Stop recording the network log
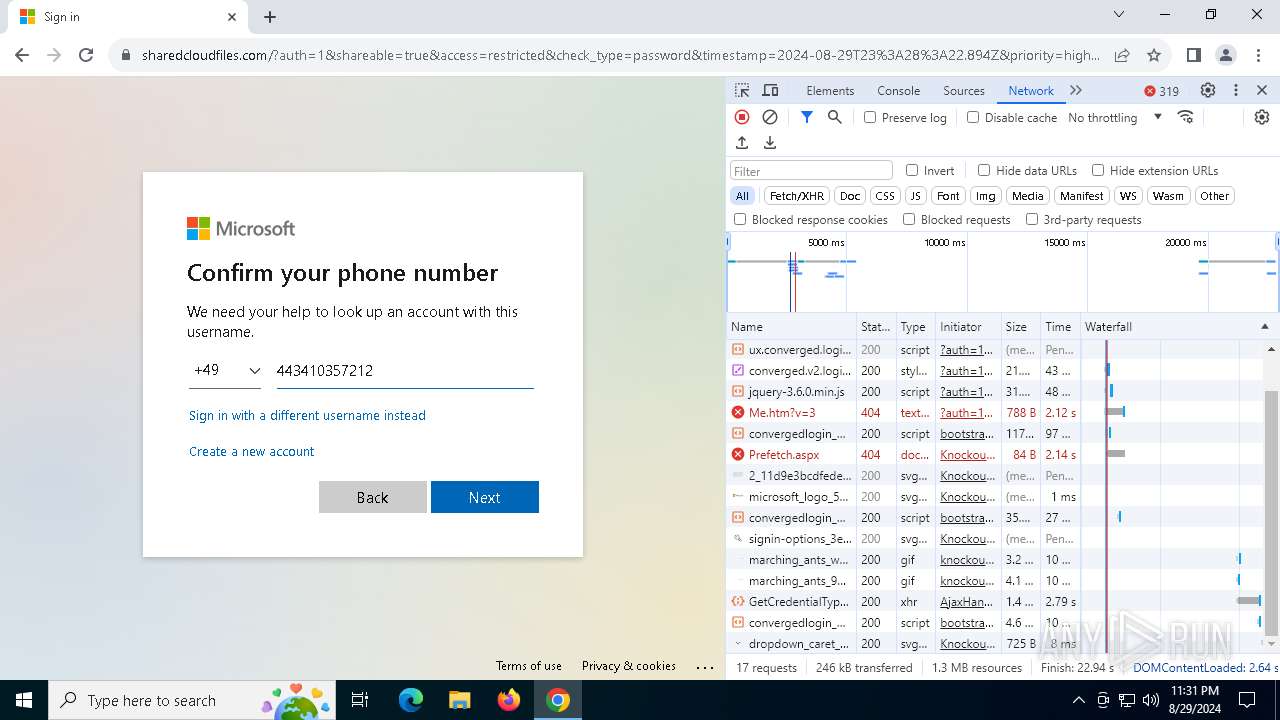 [742, 117]
